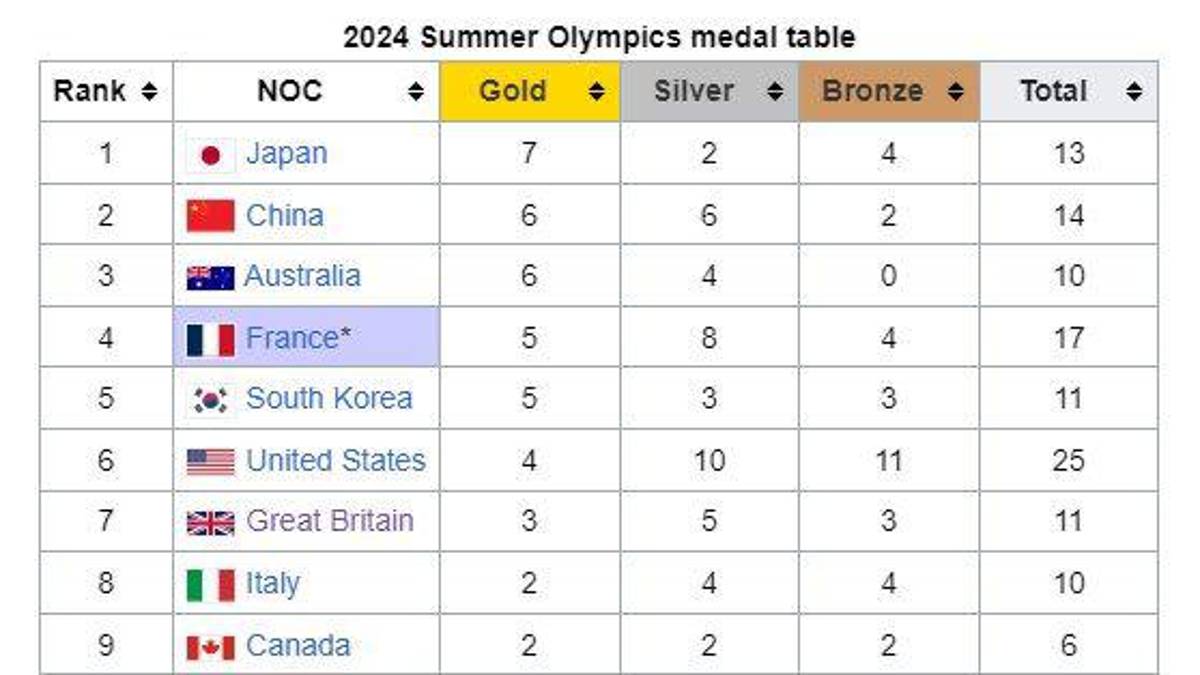Select the Gold column header
Viewport: 1200px width, 675px height.
(x=512, y=90)
